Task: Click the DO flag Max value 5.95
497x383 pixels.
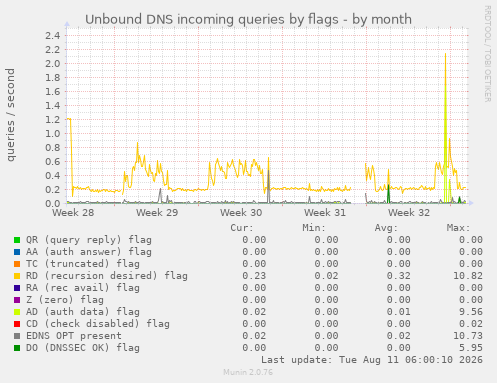Action: pos(471,348)
